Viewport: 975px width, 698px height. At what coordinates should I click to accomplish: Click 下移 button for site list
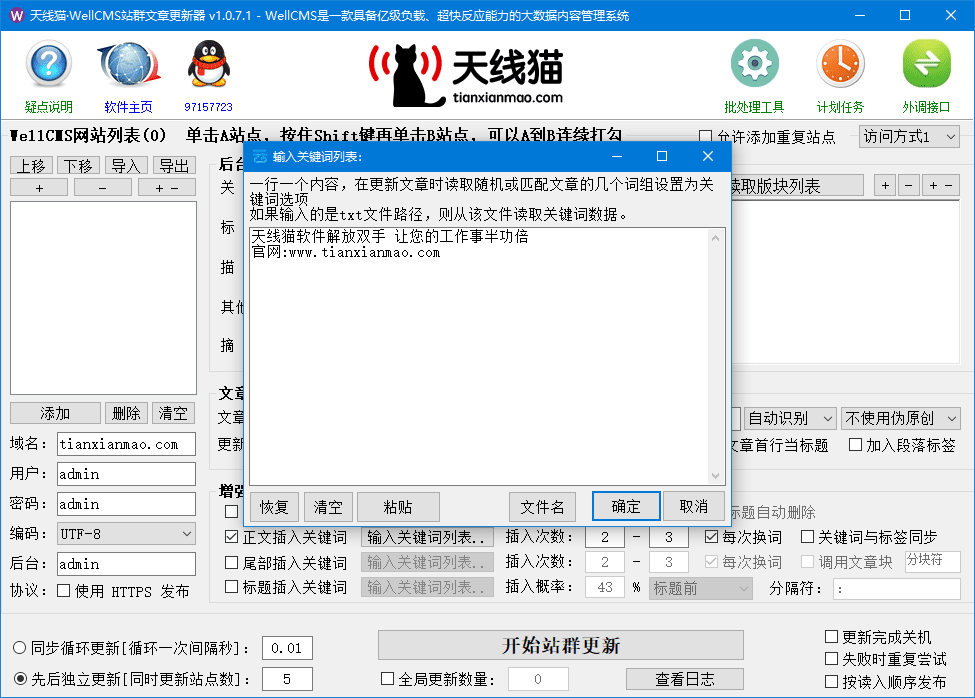(78, 166)
